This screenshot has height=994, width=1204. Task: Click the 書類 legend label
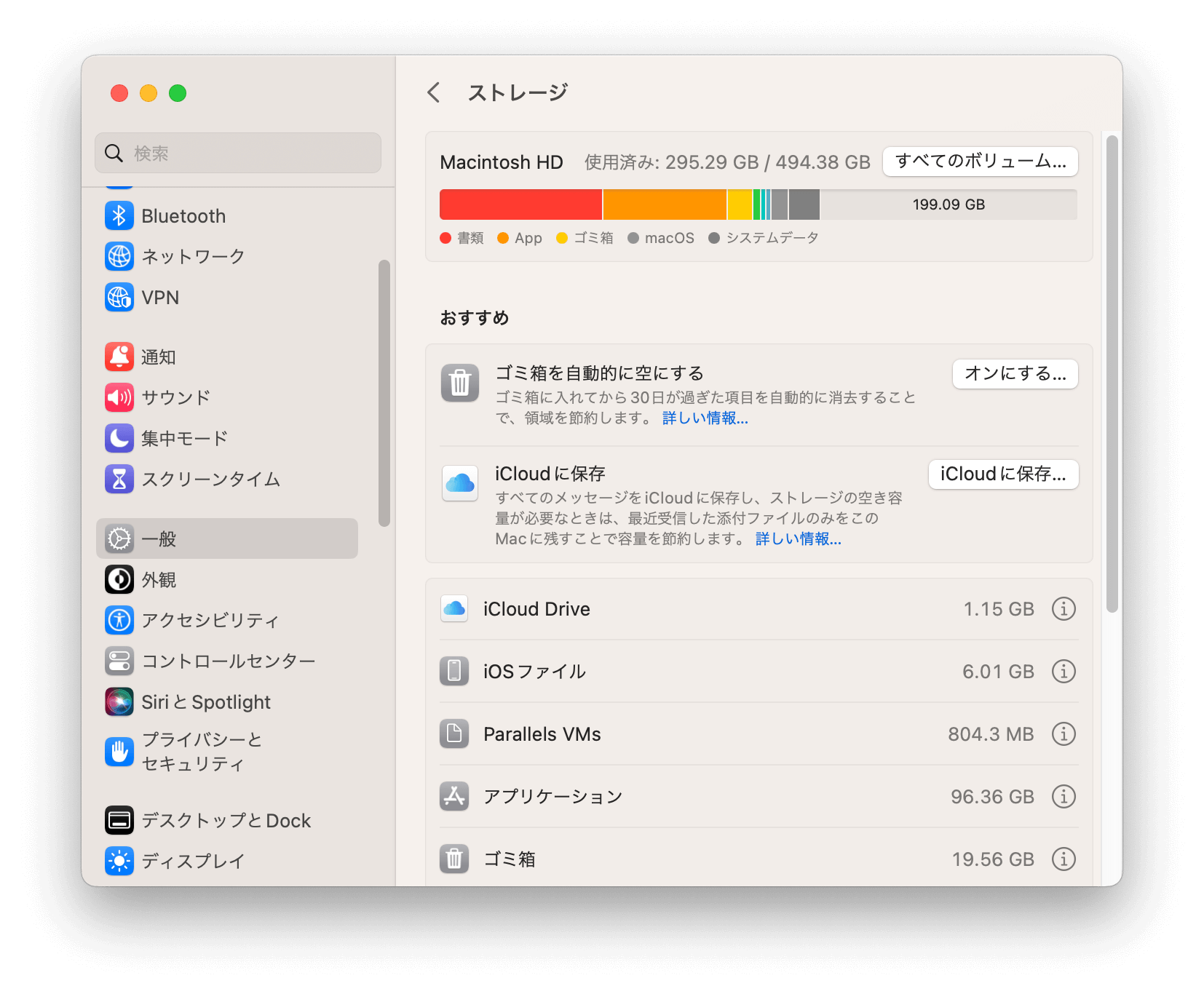coord(470,238)
